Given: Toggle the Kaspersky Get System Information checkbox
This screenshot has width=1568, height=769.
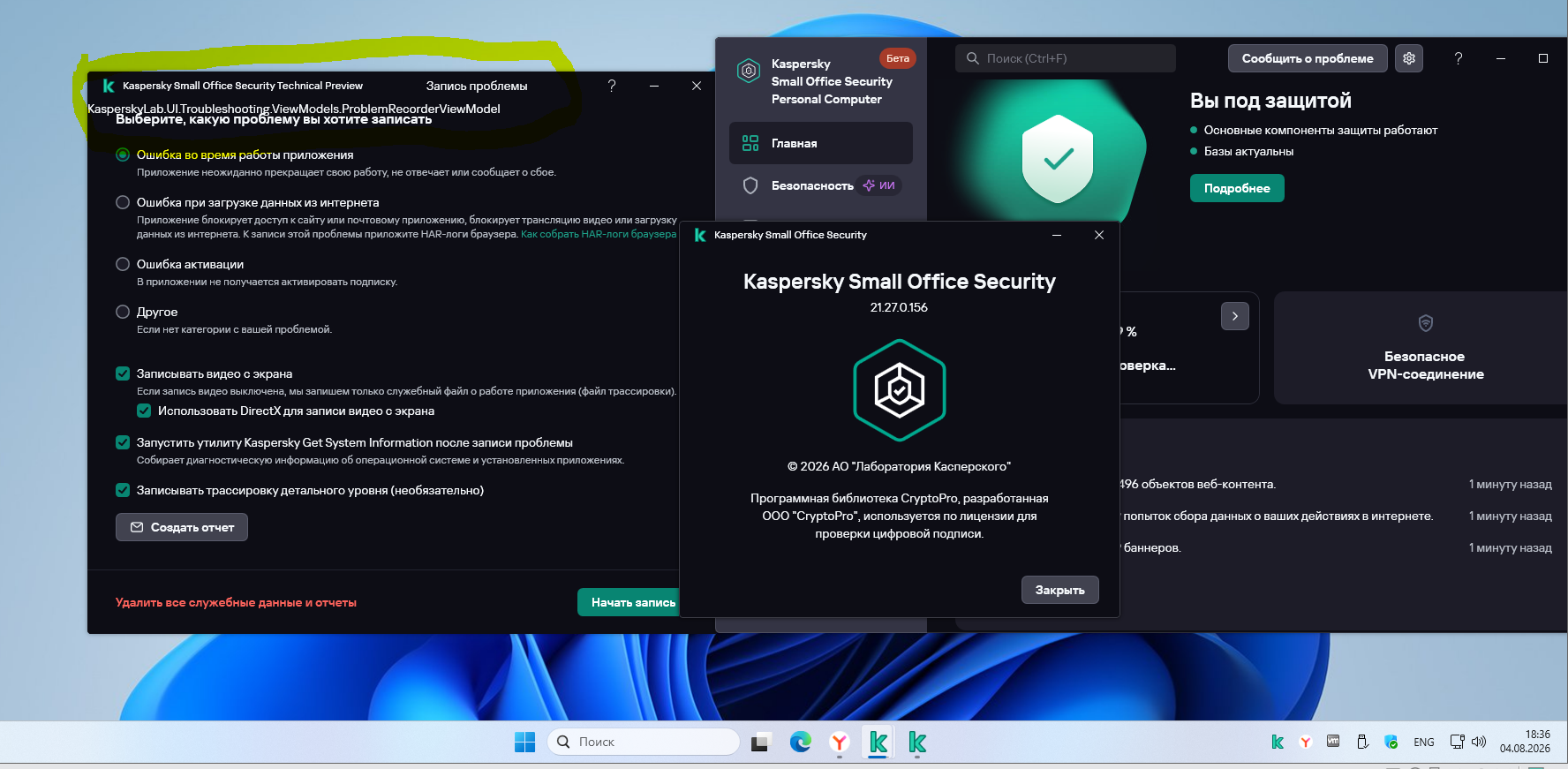Looking at the screenshot, I should 123,442.
